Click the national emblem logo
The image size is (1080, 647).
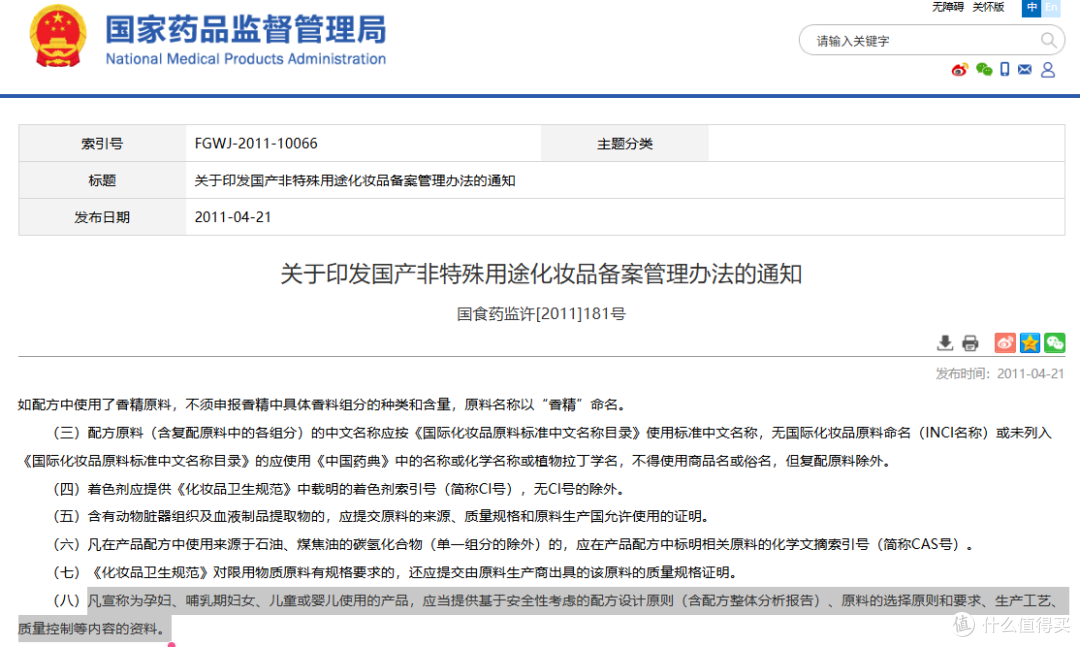click(58, 36)
